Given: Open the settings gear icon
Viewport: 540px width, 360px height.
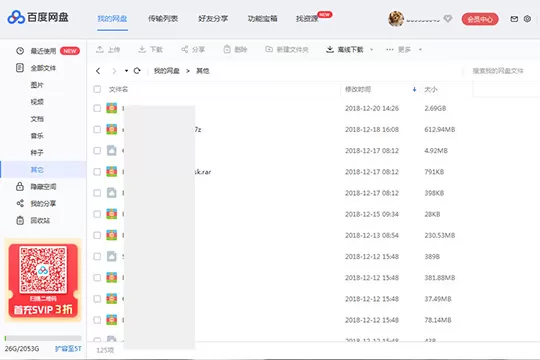Looking at the screenshot, I should pos(527,19).
